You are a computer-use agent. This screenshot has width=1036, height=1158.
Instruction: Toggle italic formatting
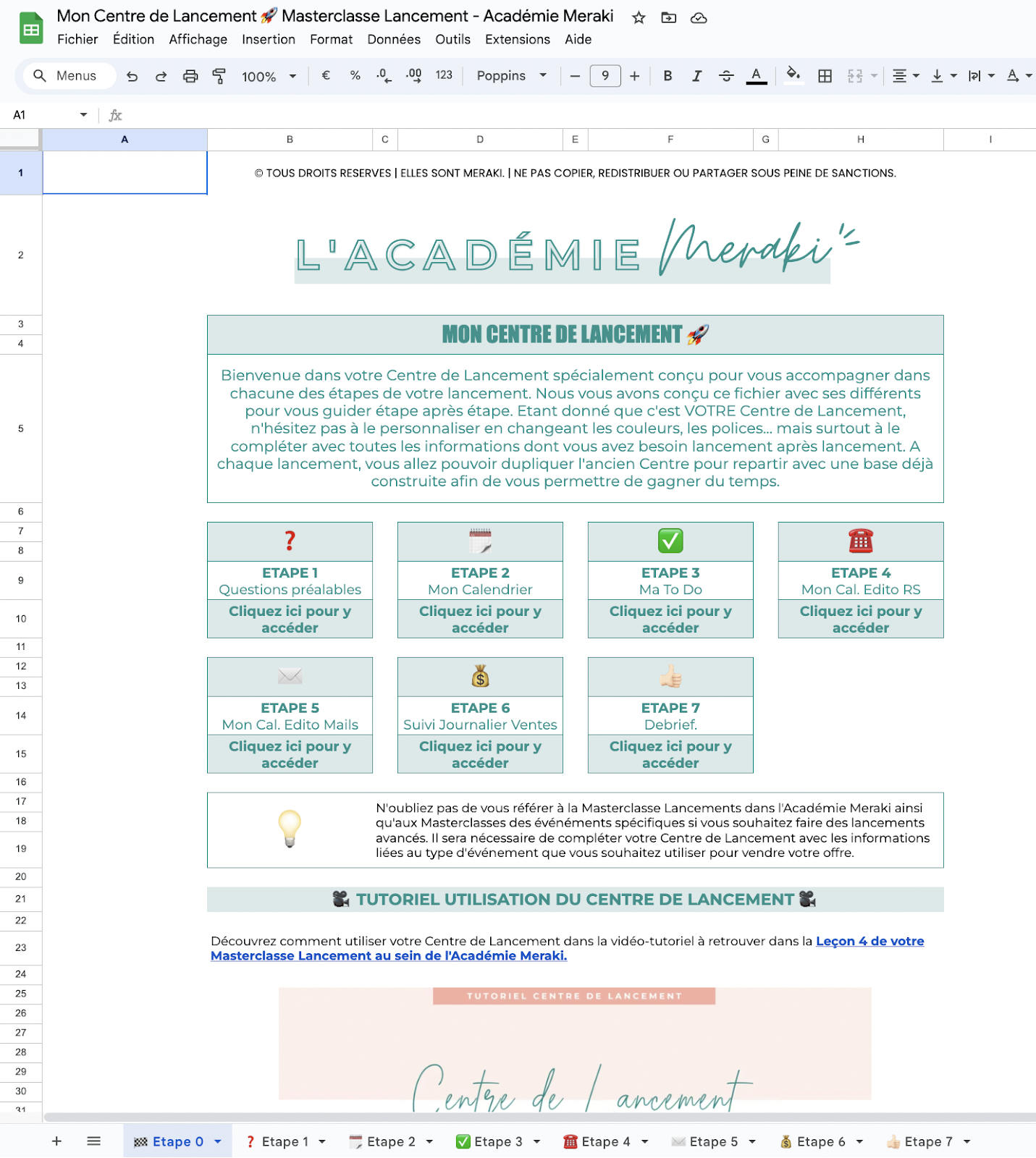tap(696, 76)
